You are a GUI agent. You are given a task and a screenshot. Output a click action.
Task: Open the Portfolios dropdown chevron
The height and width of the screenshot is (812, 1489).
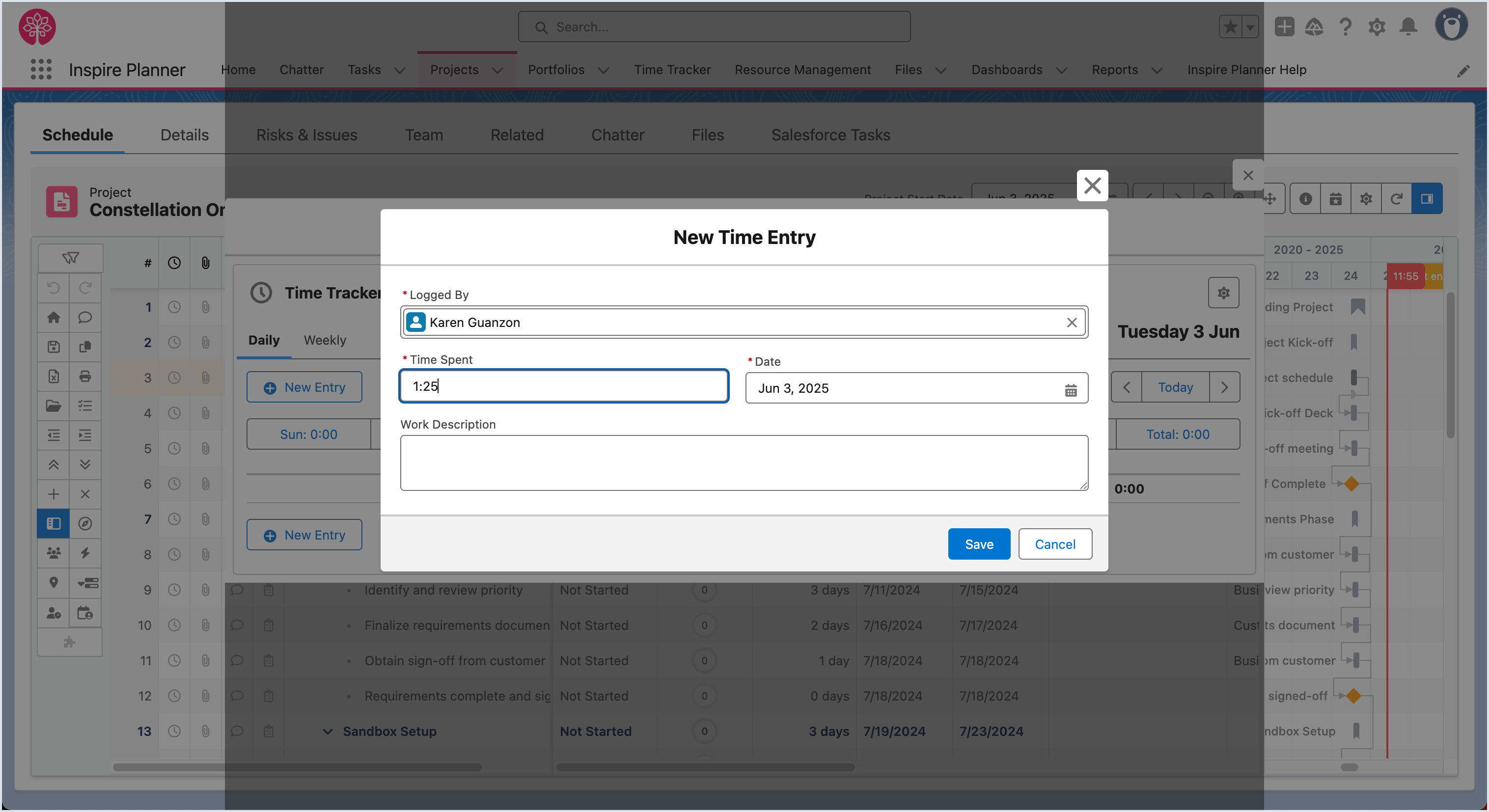pyautogui.click(x=603, y=71)
